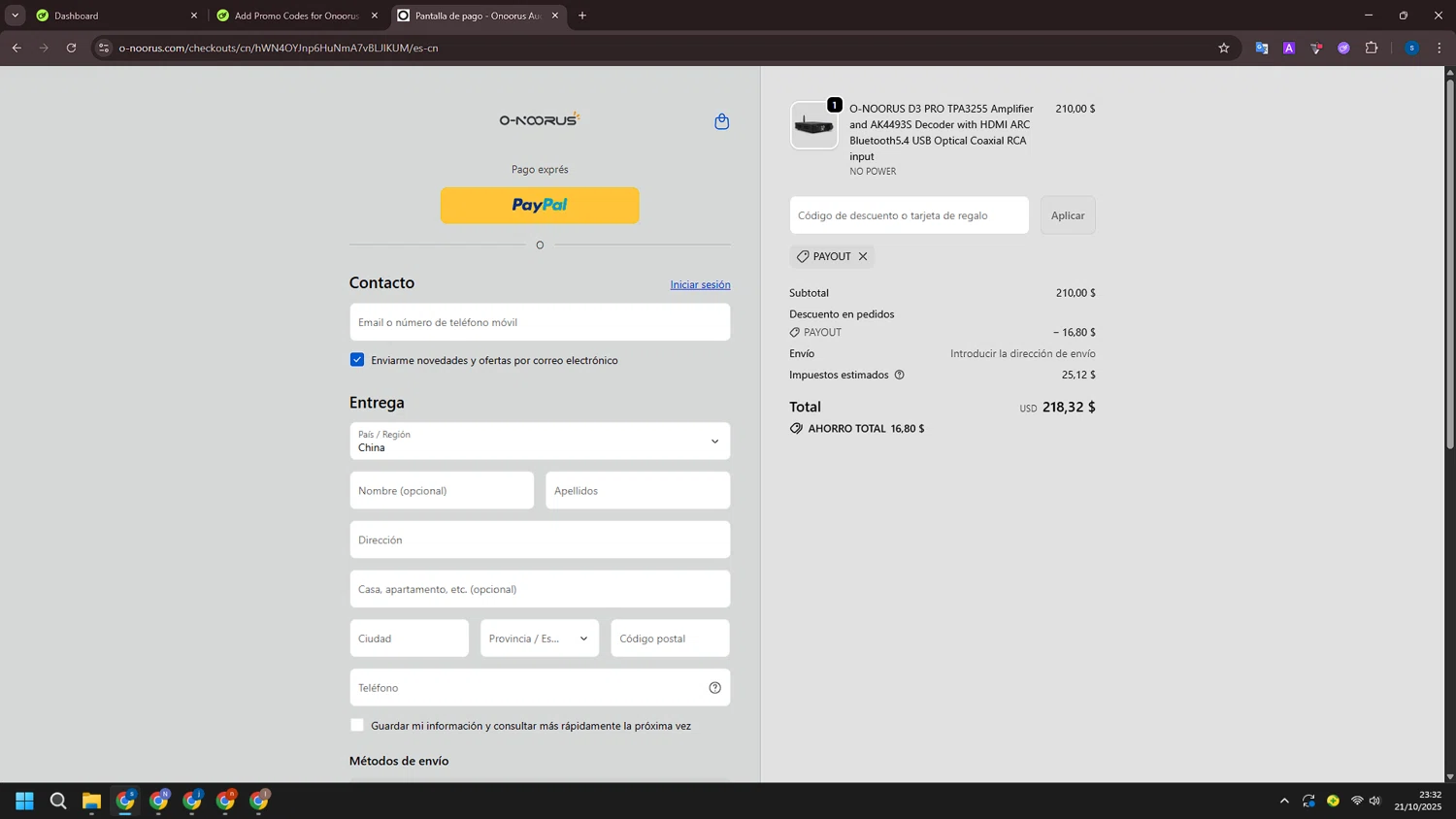Open the shopping bag cart icon
1456x819 pixels.
721,121
